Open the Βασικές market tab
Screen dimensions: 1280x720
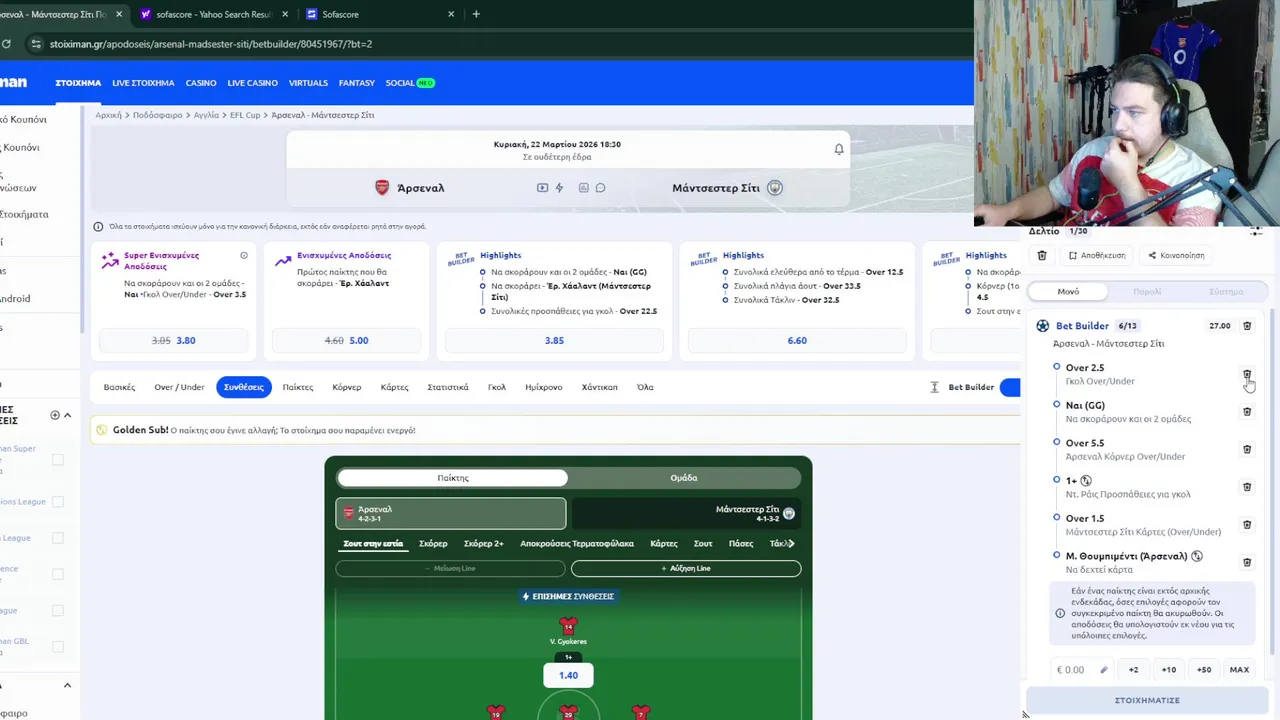coord(119,387)
